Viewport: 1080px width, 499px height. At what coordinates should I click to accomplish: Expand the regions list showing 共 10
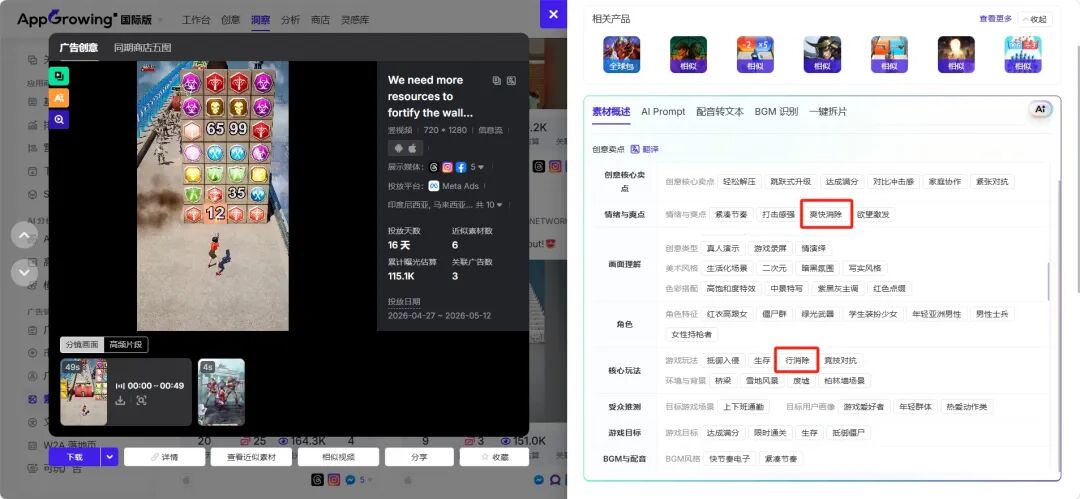pyautogui.click(x=489, y=205)
